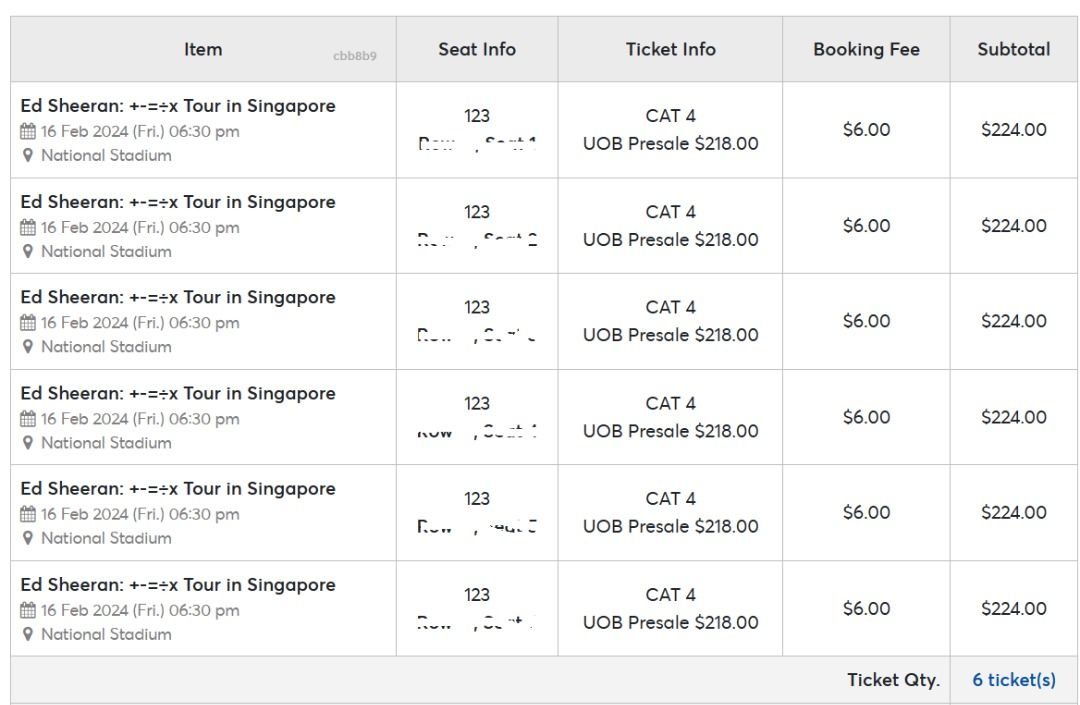
Task: Click location pin icon in sixth ticket row
Action: point(28,635)
